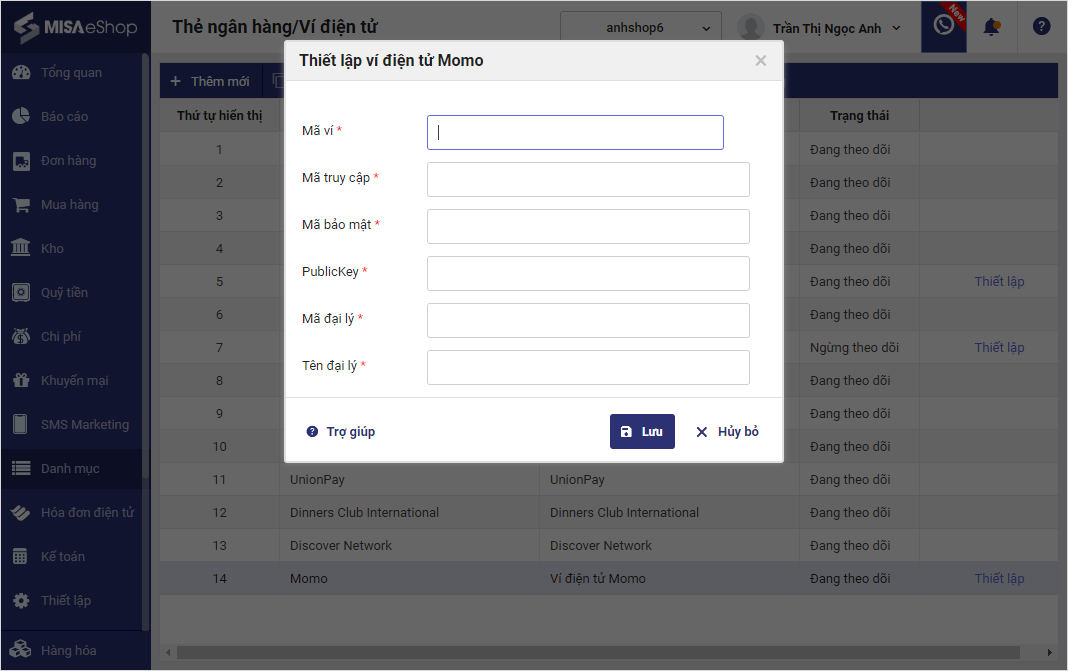This screenshot has width=1068, height=671.
Task: Cancel with the Hủy bỏ button
Action: [727, 431]
